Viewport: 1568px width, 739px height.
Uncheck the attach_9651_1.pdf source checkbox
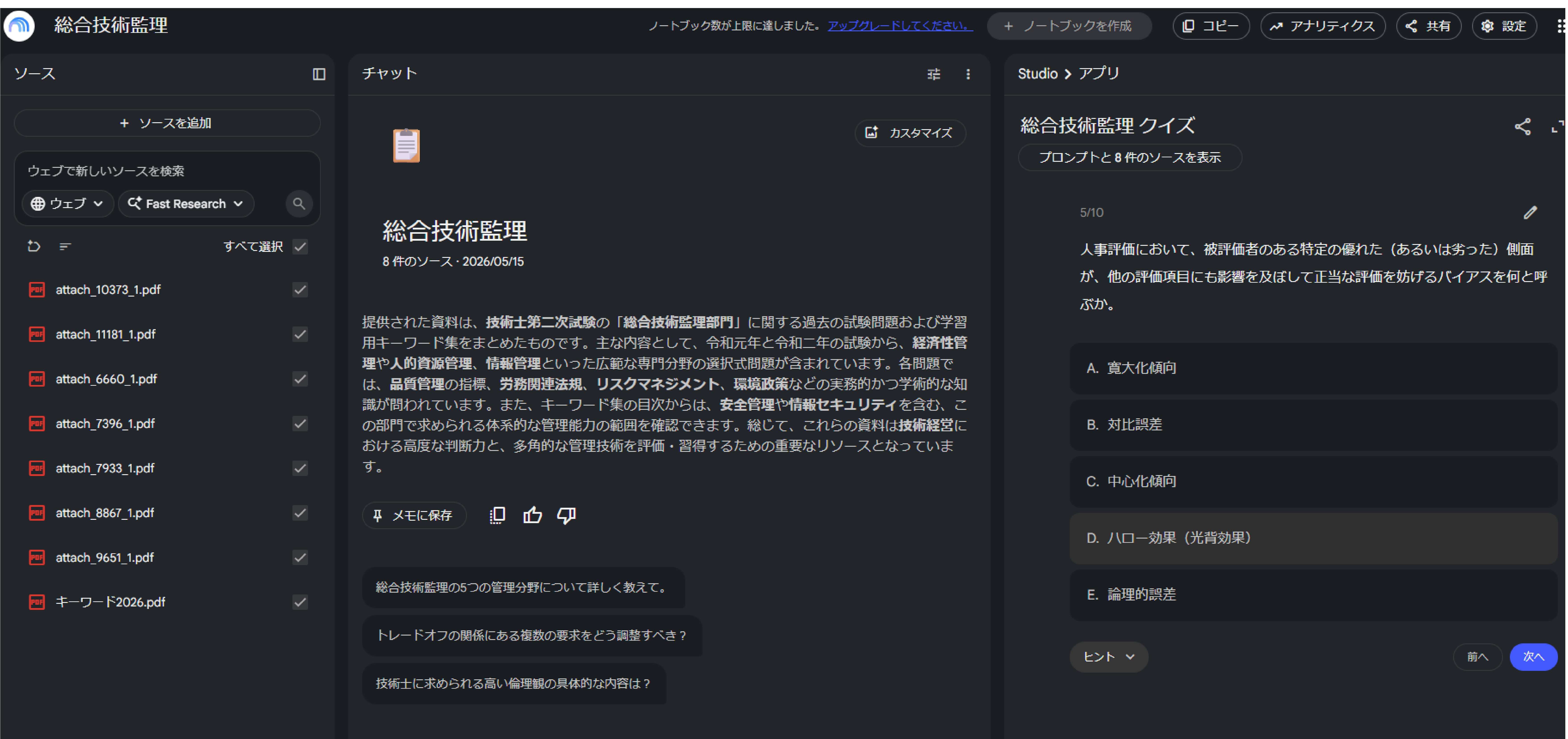click(300, 558)
